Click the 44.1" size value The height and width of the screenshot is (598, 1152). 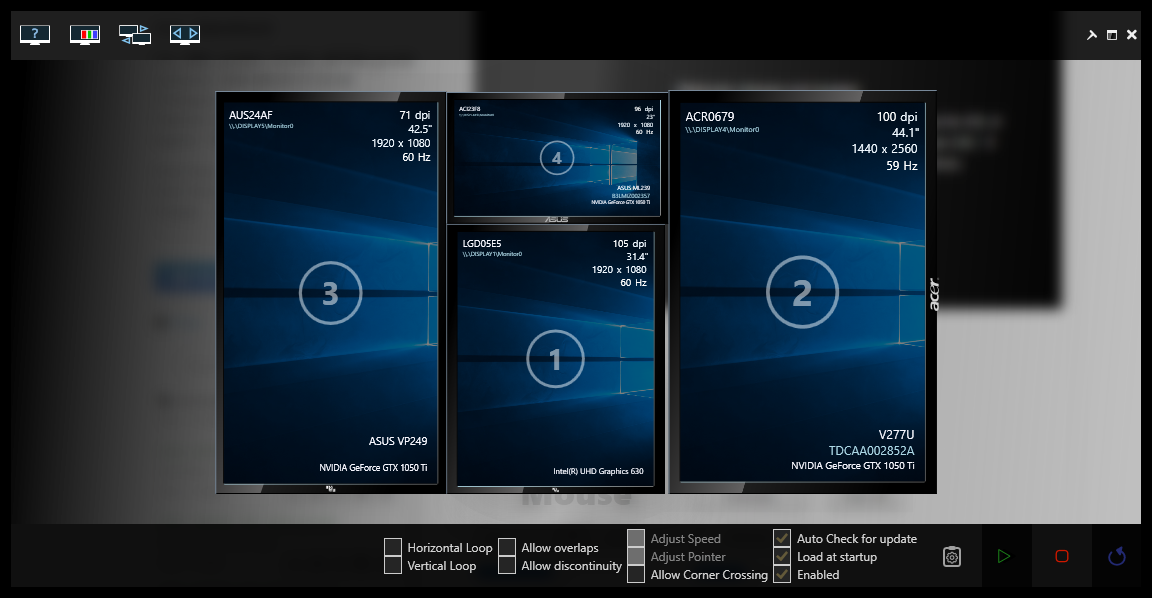coord(905,133)
